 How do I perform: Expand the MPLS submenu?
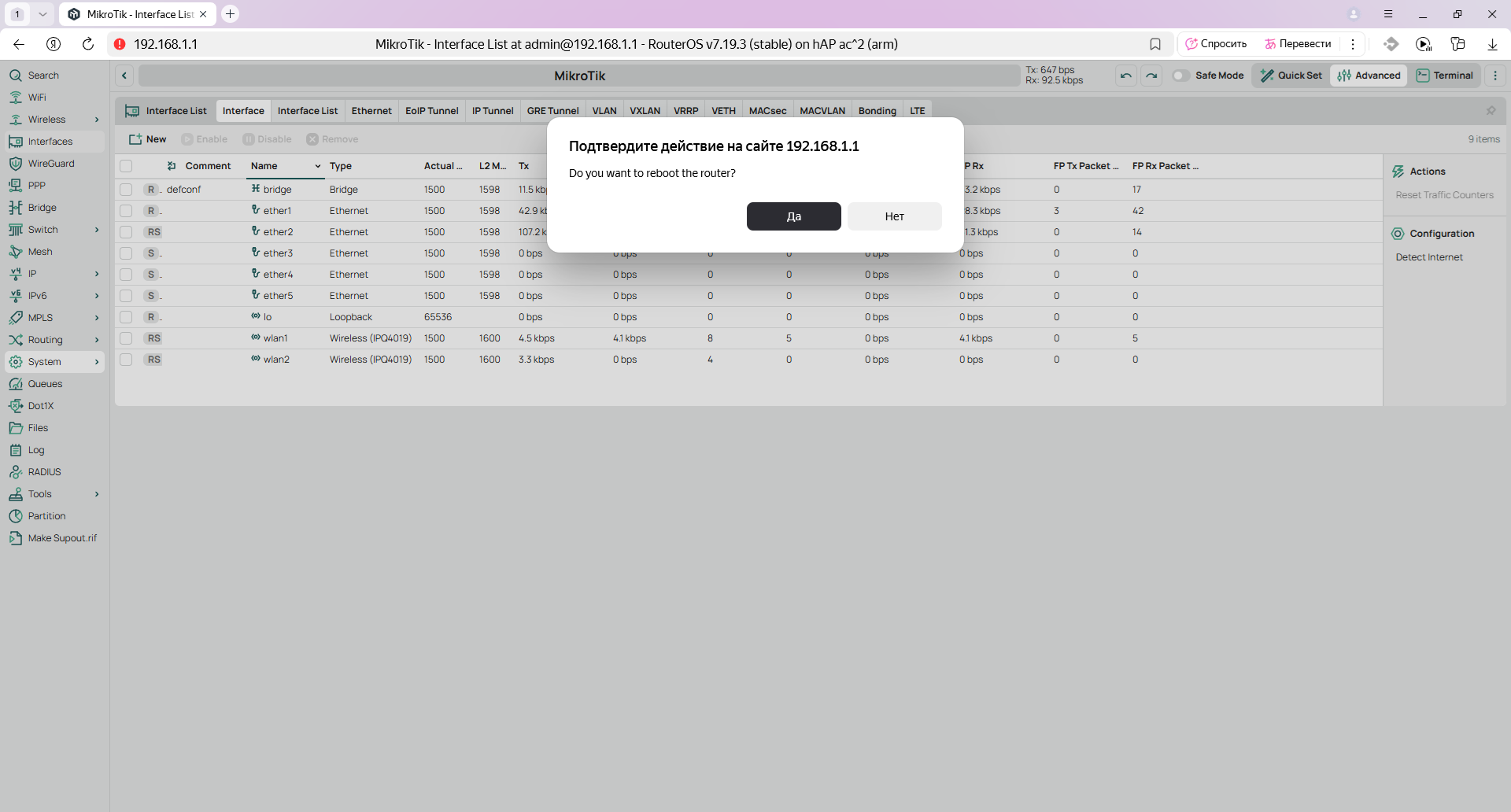(97, 318)
